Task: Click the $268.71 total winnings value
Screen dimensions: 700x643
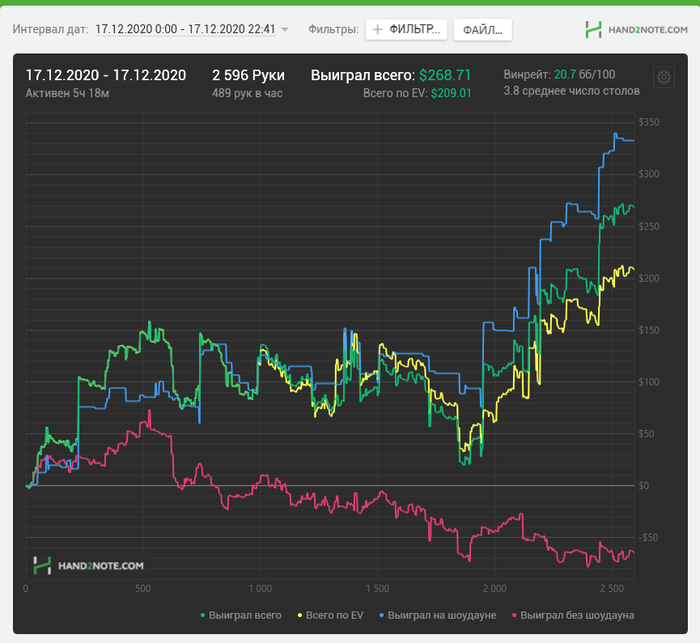Action: pyautogui.click(x=445, y=75)
